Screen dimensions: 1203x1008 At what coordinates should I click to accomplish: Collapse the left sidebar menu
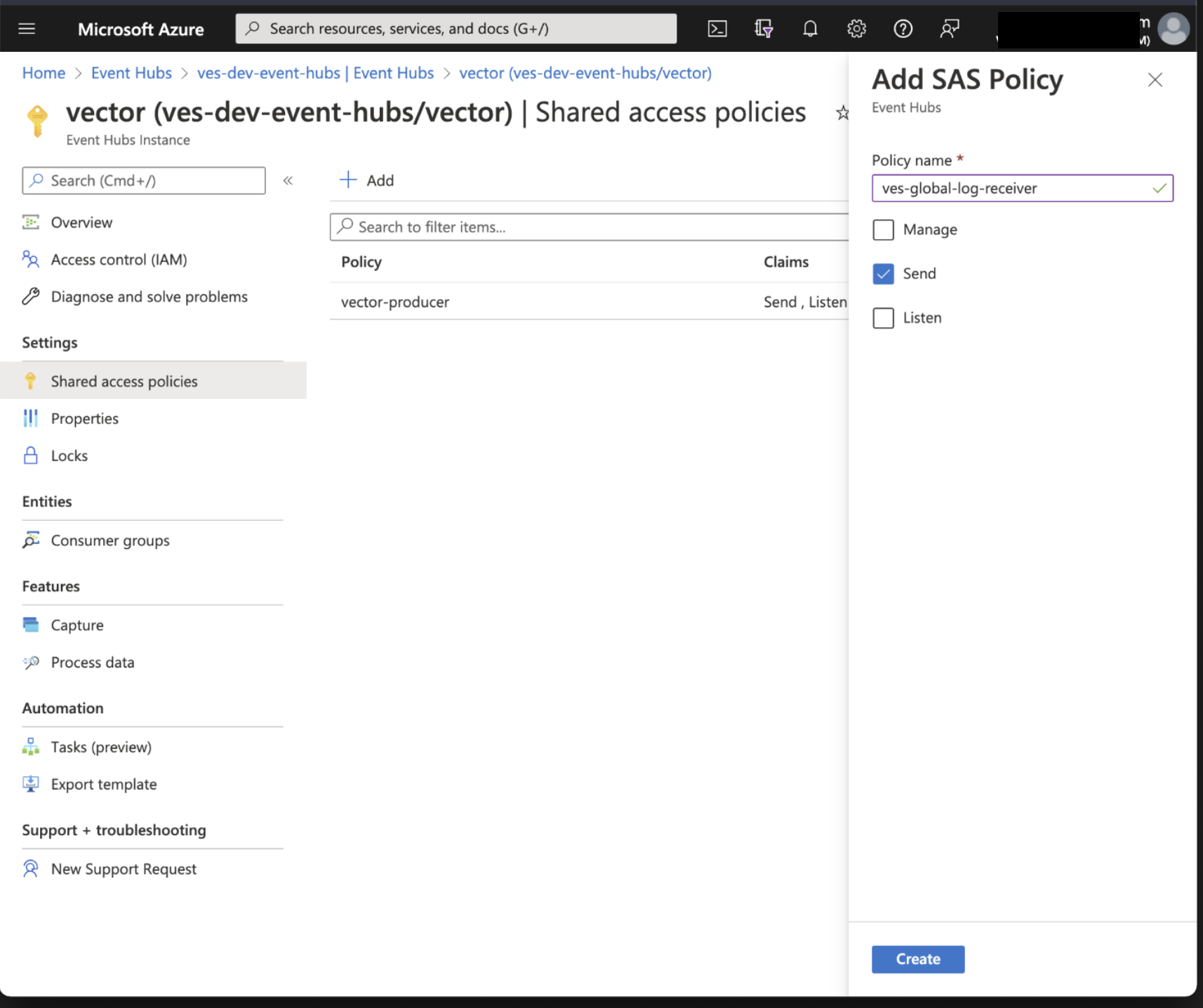coord(288,180)
